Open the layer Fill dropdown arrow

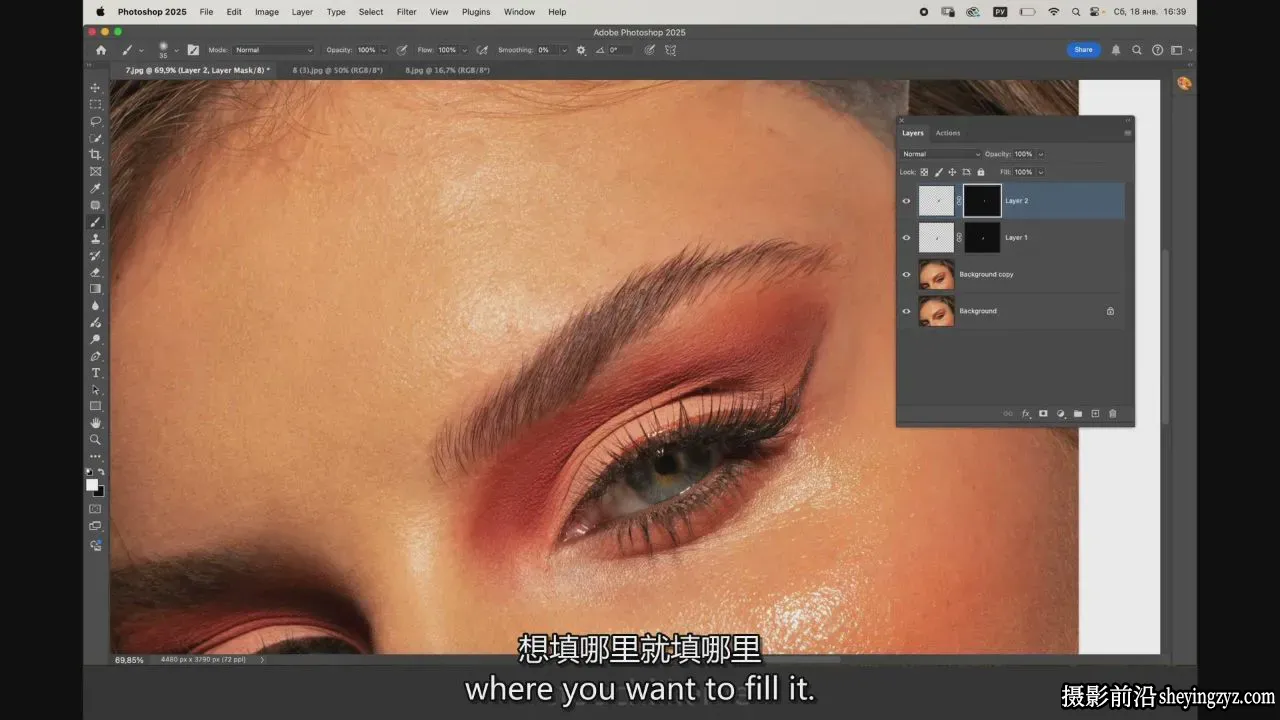[x=1041, y=172]
